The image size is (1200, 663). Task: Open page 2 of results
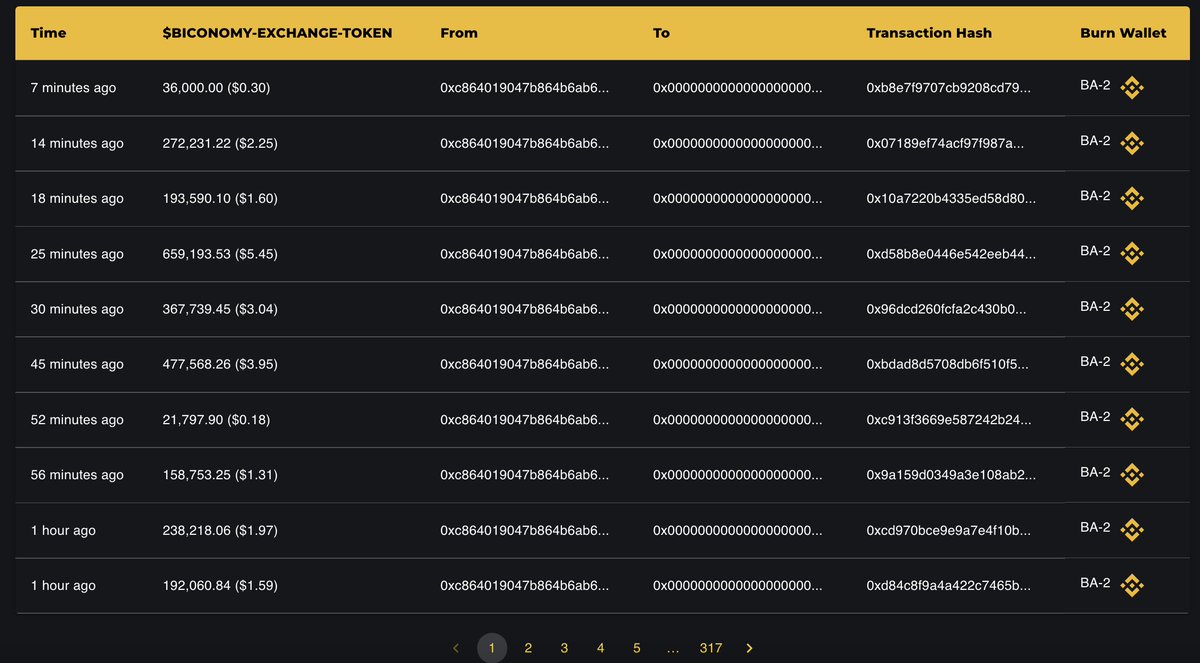coord(528,648)
